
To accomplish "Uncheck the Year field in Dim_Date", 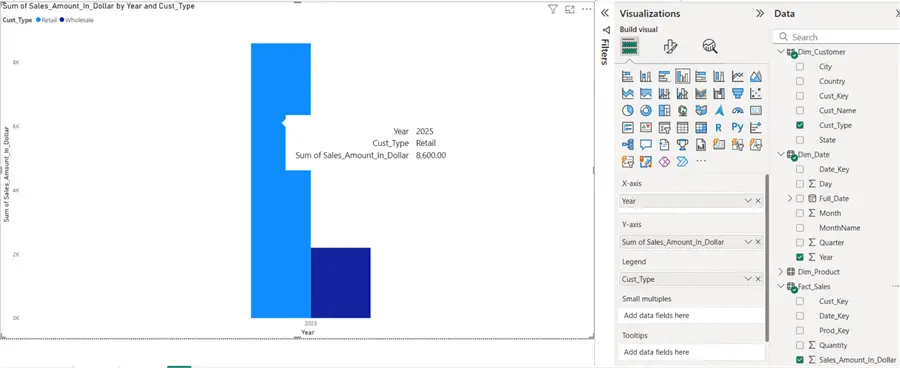I will pos(800,257).
